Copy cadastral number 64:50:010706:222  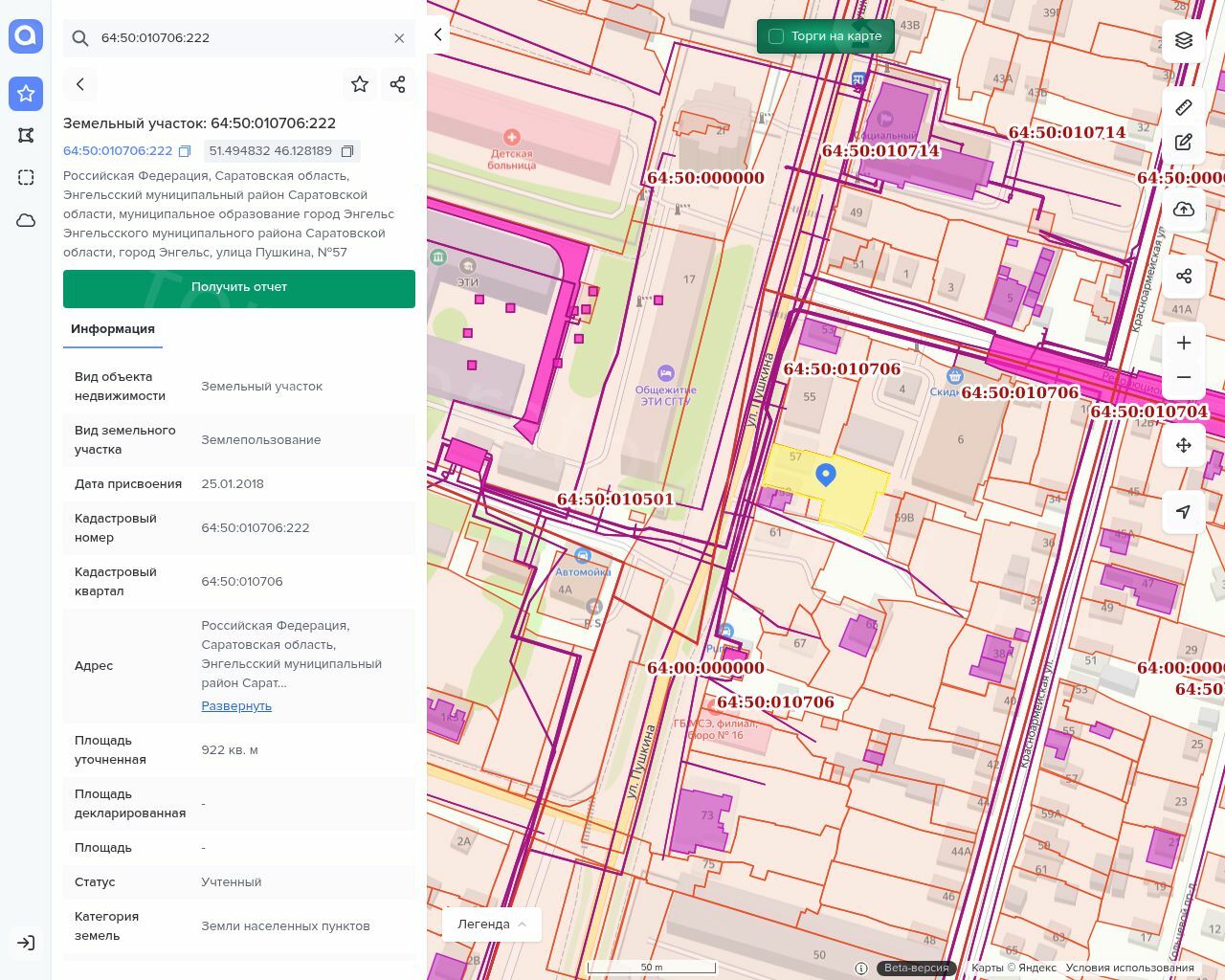pyautogui.click(x=185, y=151)
